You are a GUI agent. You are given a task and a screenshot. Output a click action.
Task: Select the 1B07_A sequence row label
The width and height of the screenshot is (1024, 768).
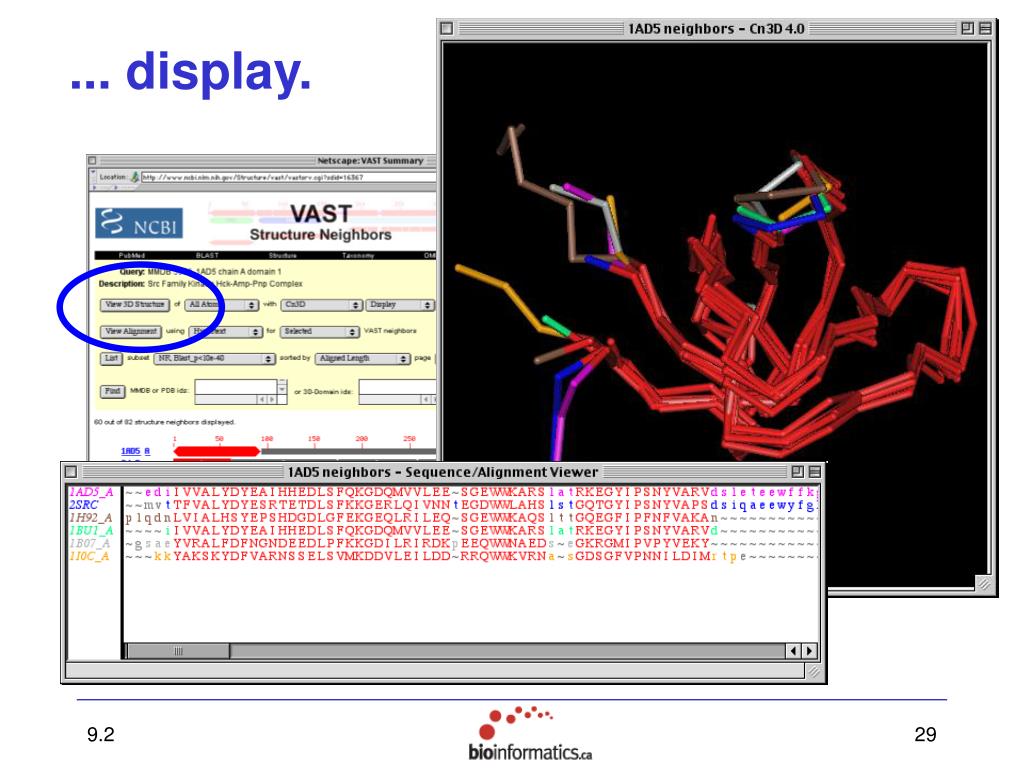(x=90, y=543)
